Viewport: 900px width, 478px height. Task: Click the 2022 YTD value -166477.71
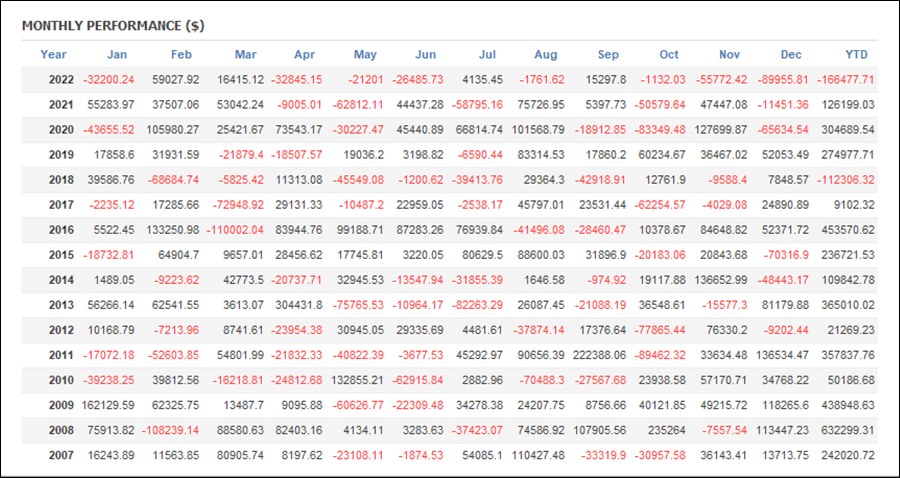tap(846, 80)
